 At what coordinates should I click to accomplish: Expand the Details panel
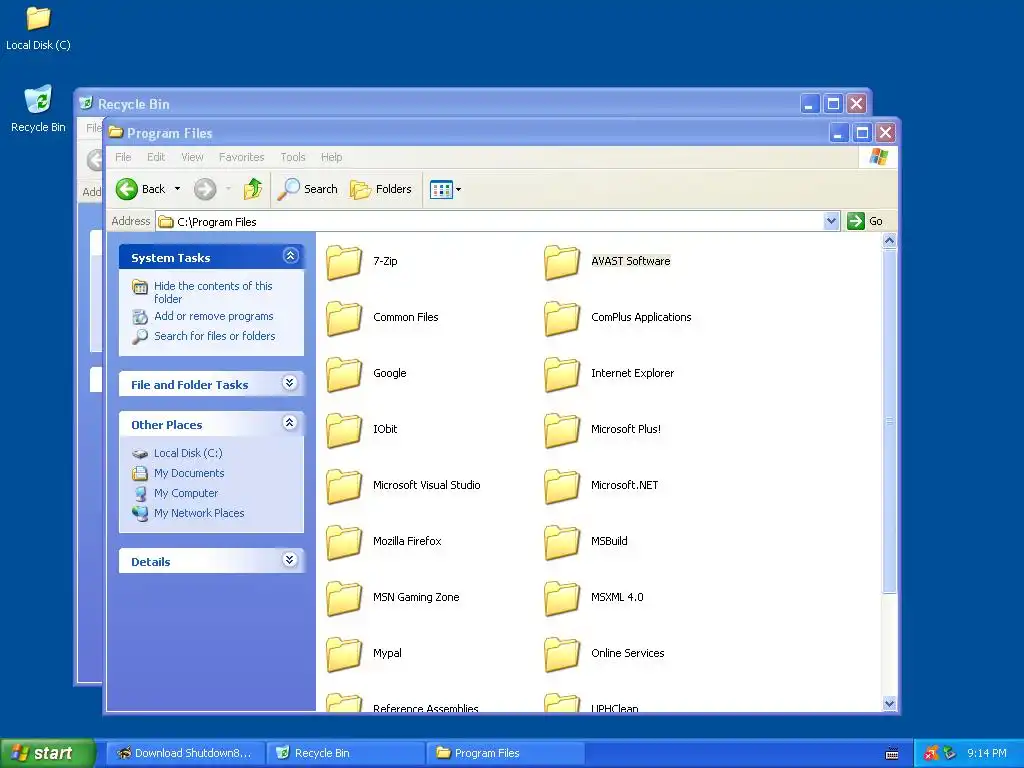290,560
